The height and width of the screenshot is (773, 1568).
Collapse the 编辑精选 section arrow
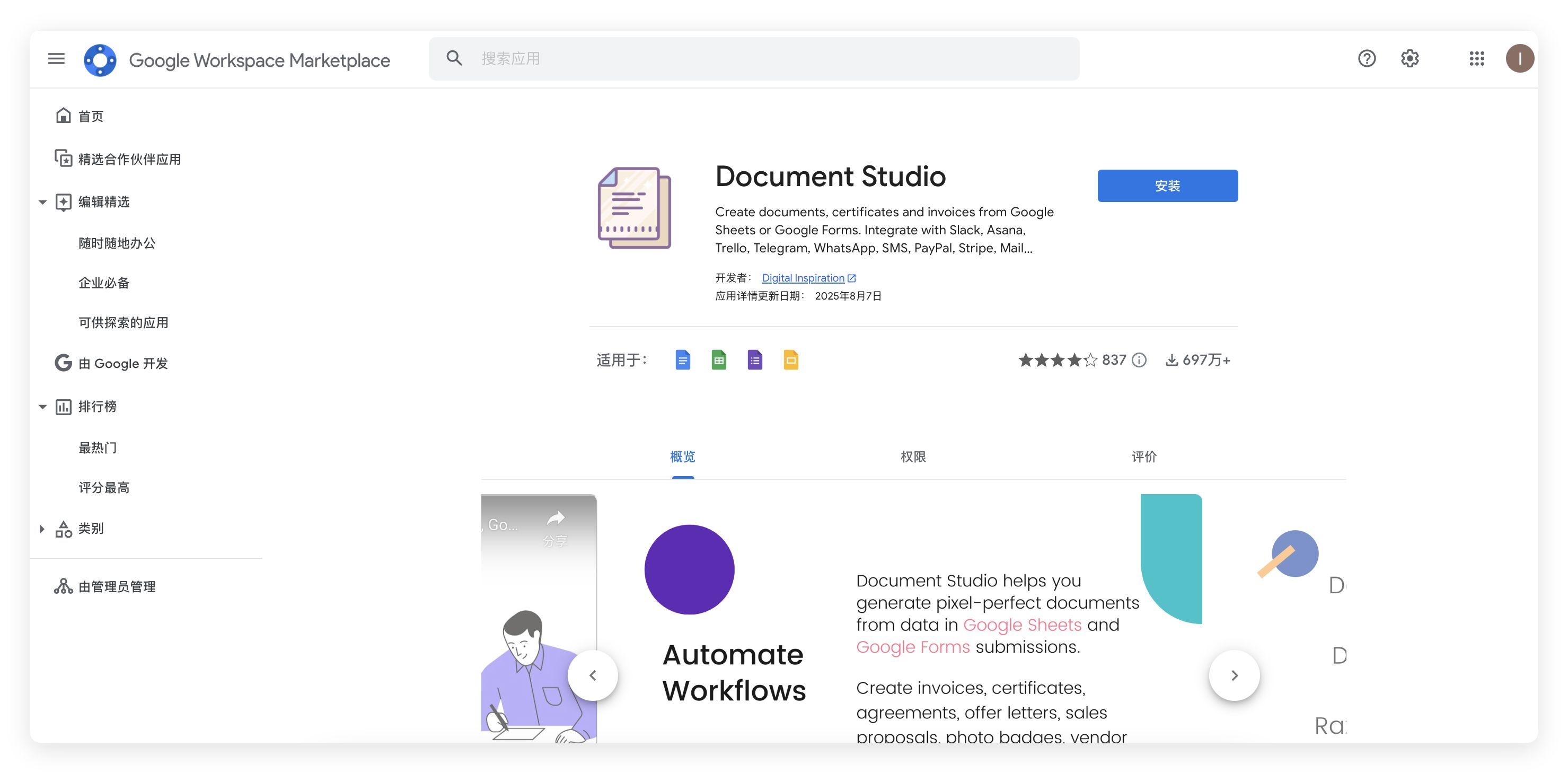[42, 202]
